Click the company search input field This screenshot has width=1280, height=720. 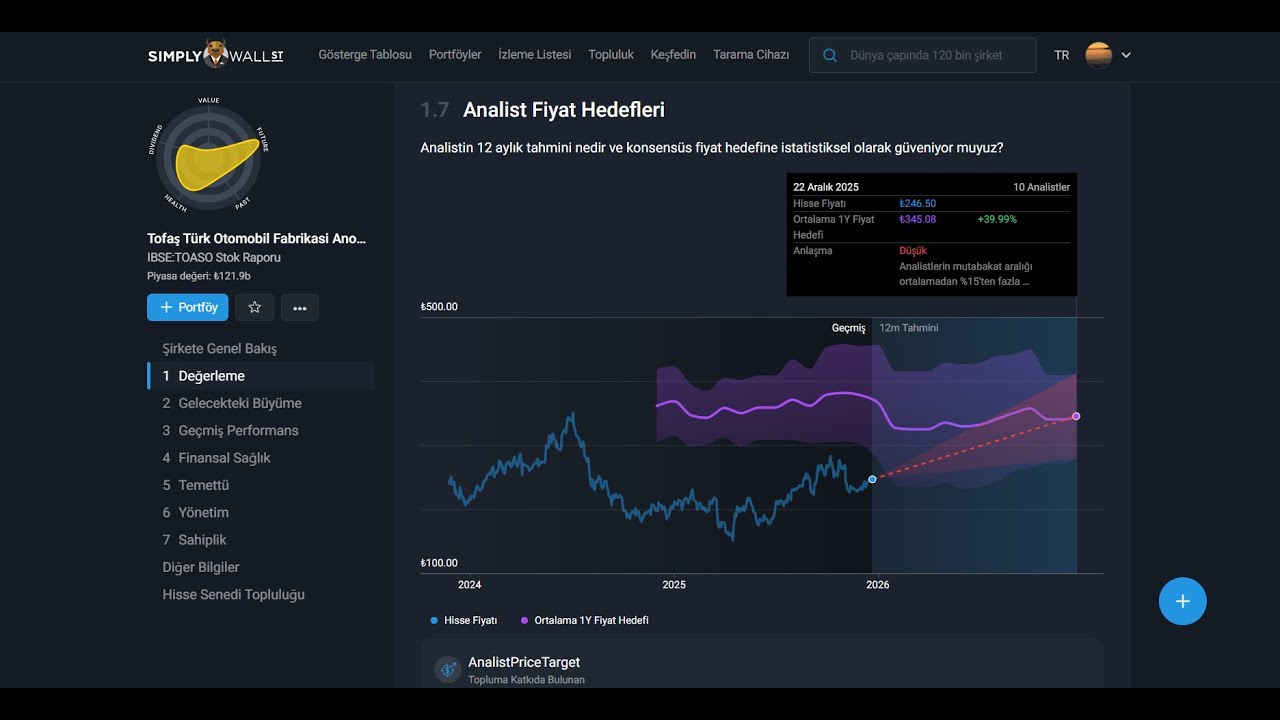click(x=923, y=55)
